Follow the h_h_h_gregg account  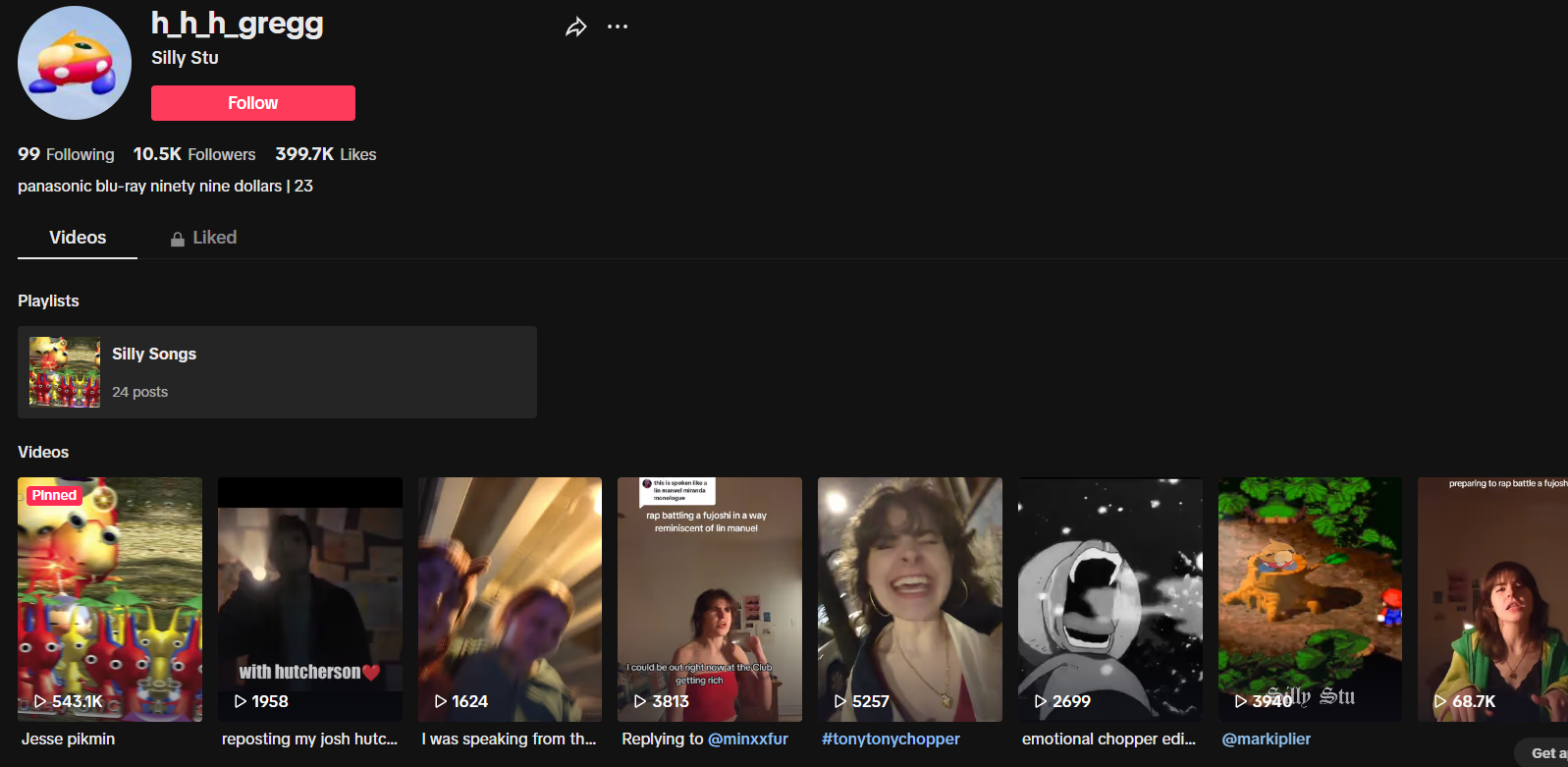coord(253,103)
